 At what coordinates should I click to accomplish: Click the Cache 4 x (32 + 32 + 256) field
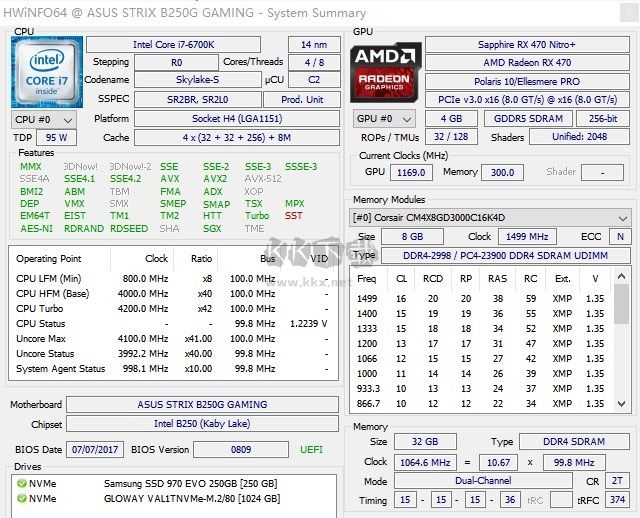click(237, 138)
